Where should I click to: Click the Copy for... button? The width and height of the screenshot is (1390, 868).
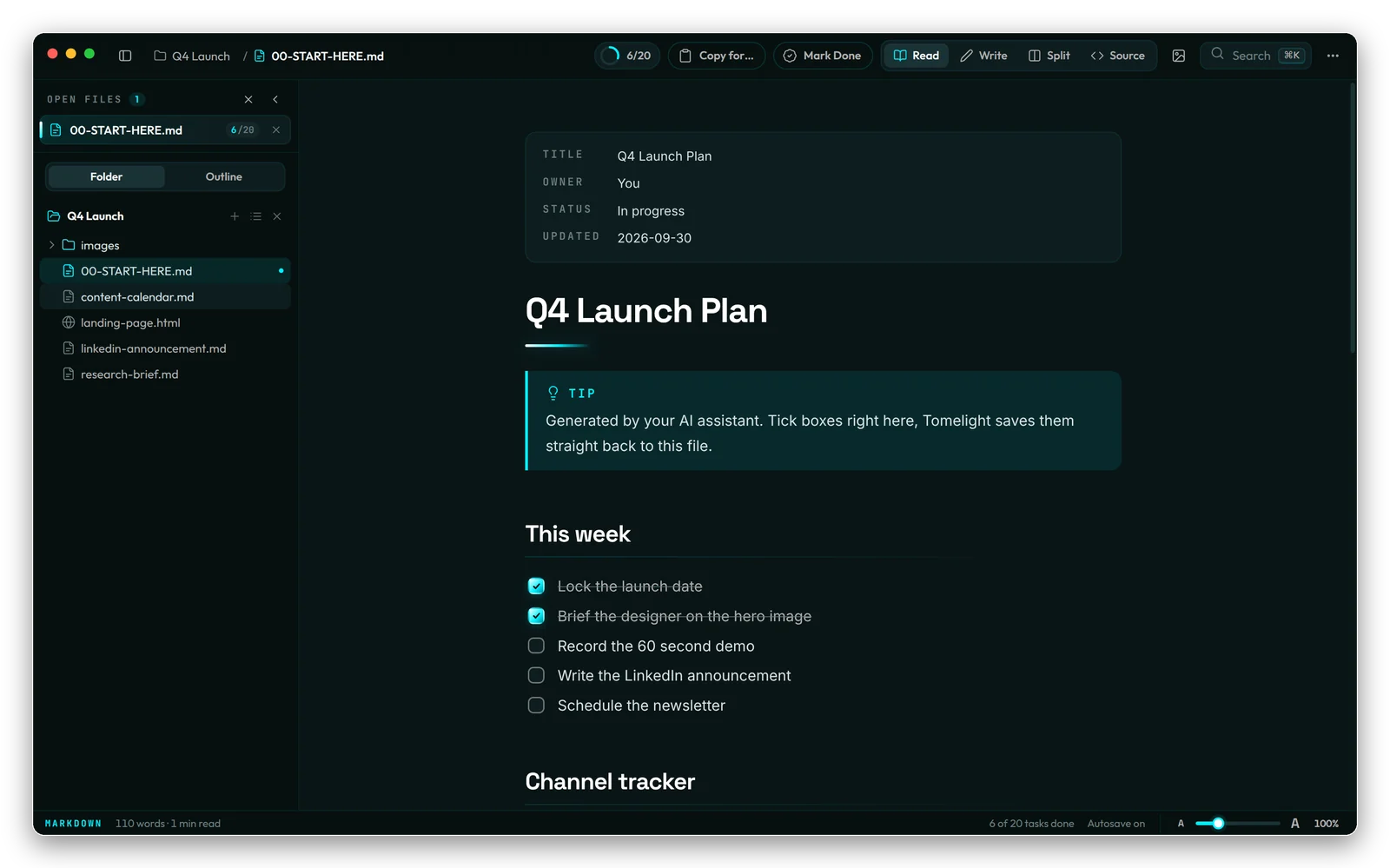pyautogui.click(x=717, y=56)
